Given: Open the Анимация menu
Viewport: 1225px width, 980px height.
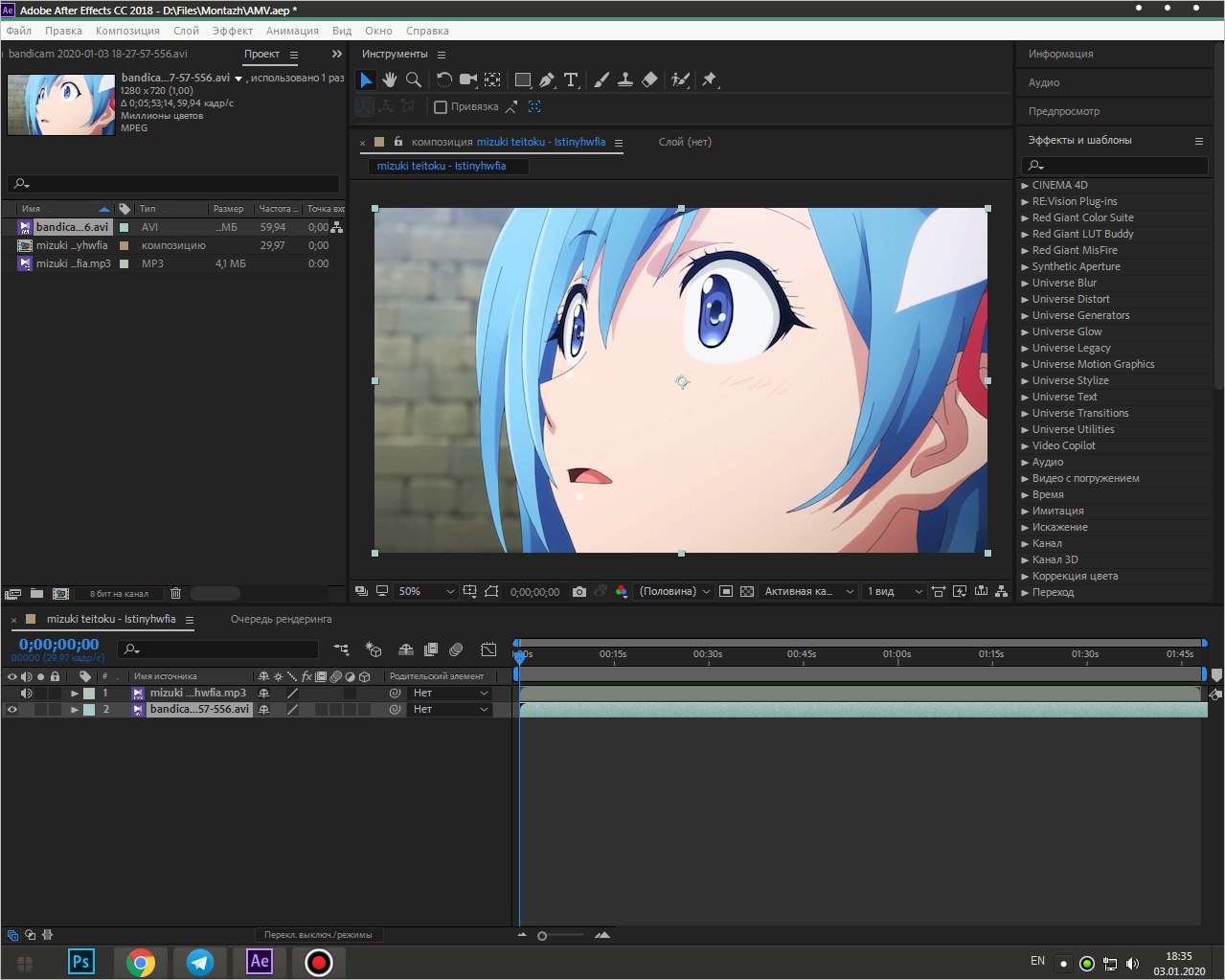Looking at the screenshot, I should pos(292,31).
